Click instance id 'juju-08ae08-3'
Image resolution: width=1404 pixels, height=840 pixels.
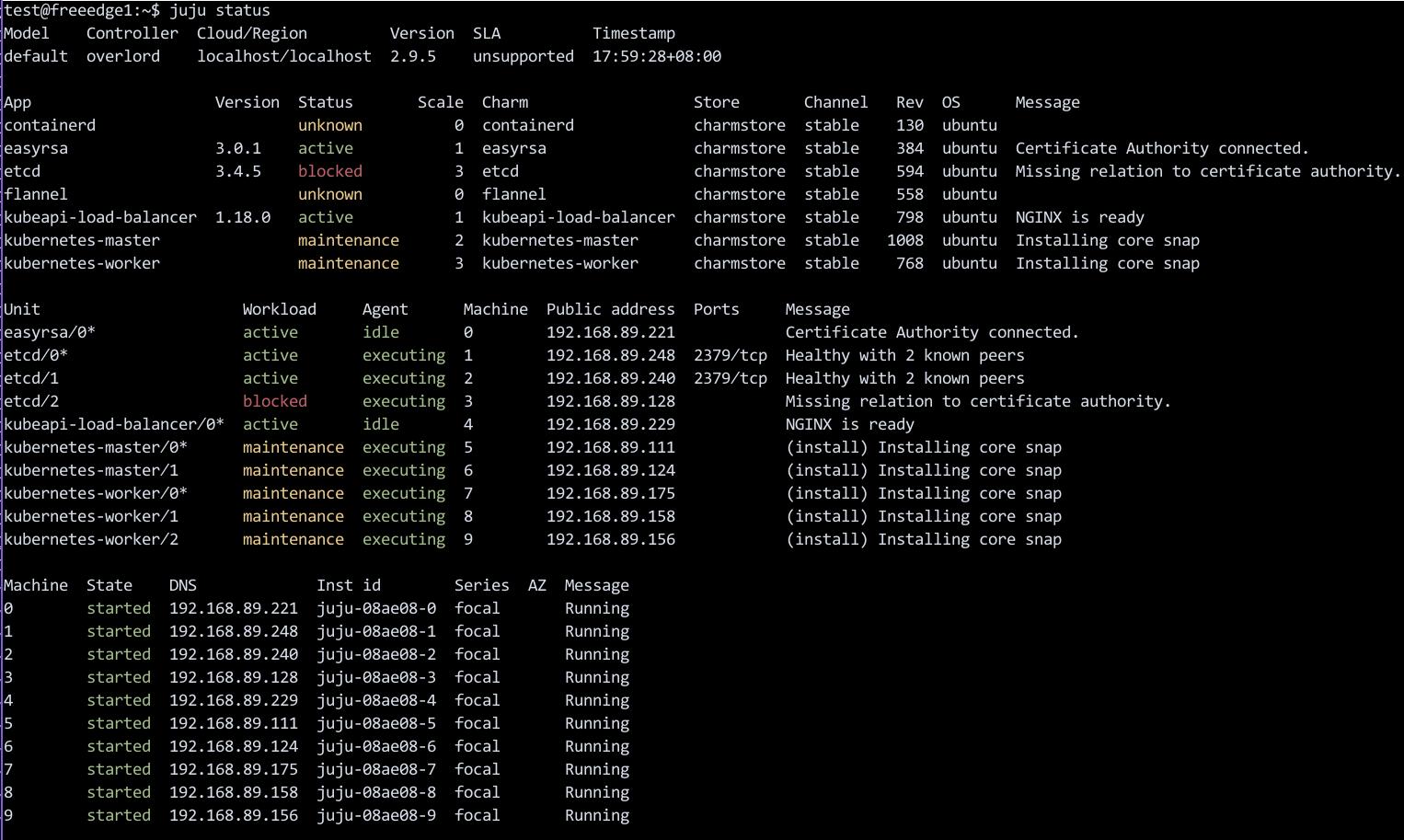pyautogui.click(x=376, y=677)
